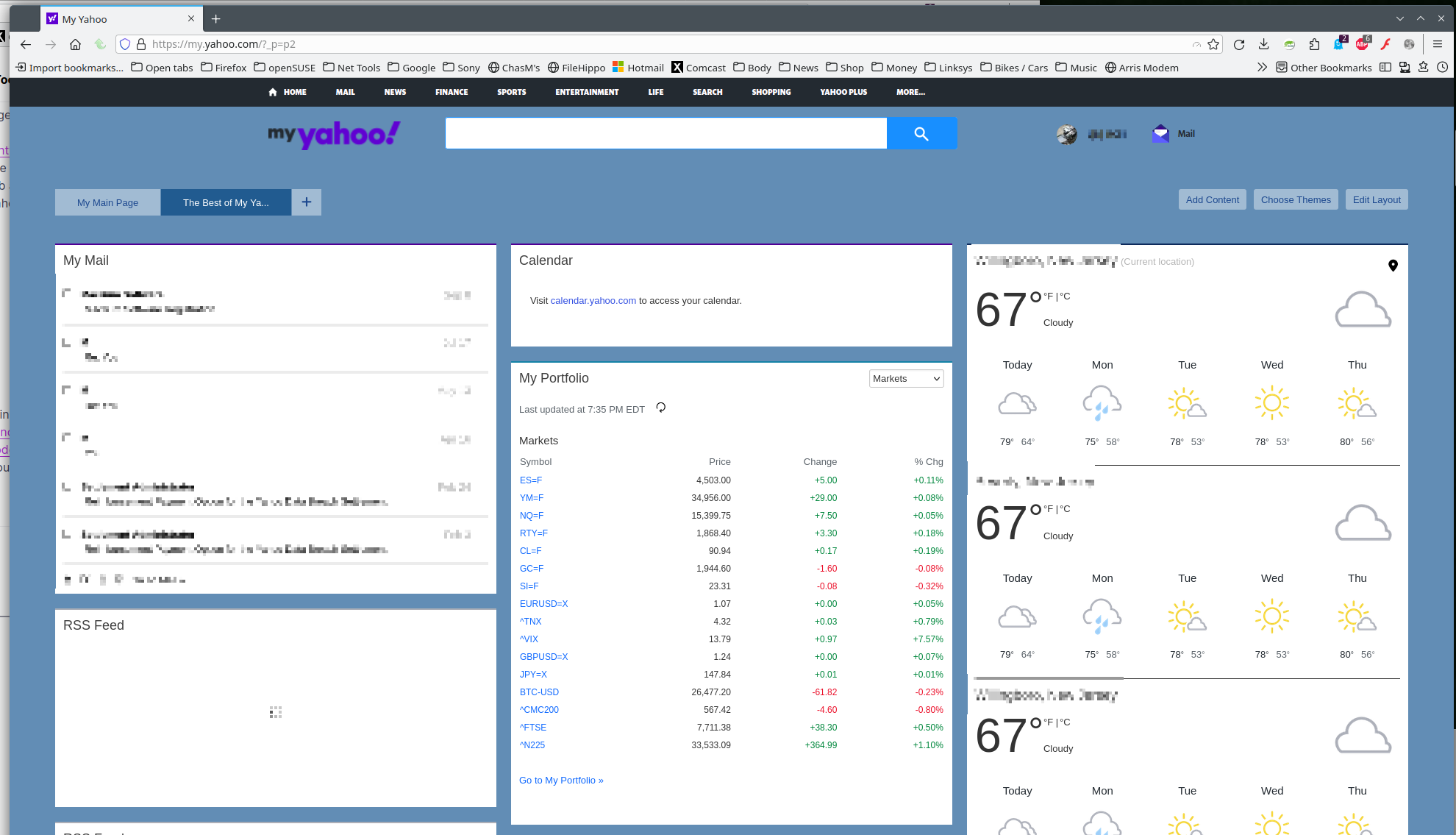Click the red Flash extension icon
Viewport: 1456px width, 835px height.
click(x=1385, y=44)
